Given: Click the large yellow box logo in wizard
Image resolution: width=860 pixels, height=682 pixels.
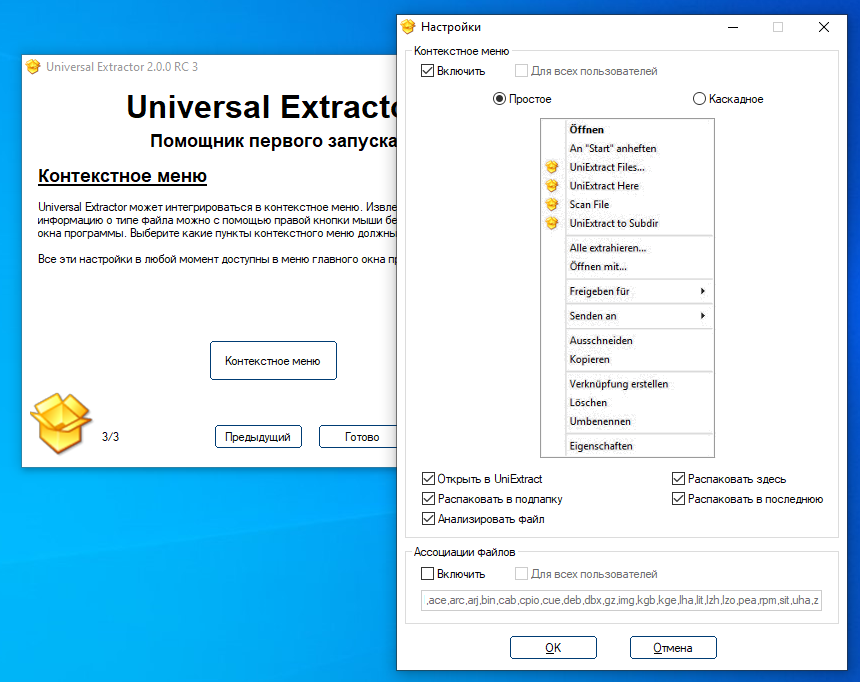Looking at the screenshot, I should [x=60, y=422].
